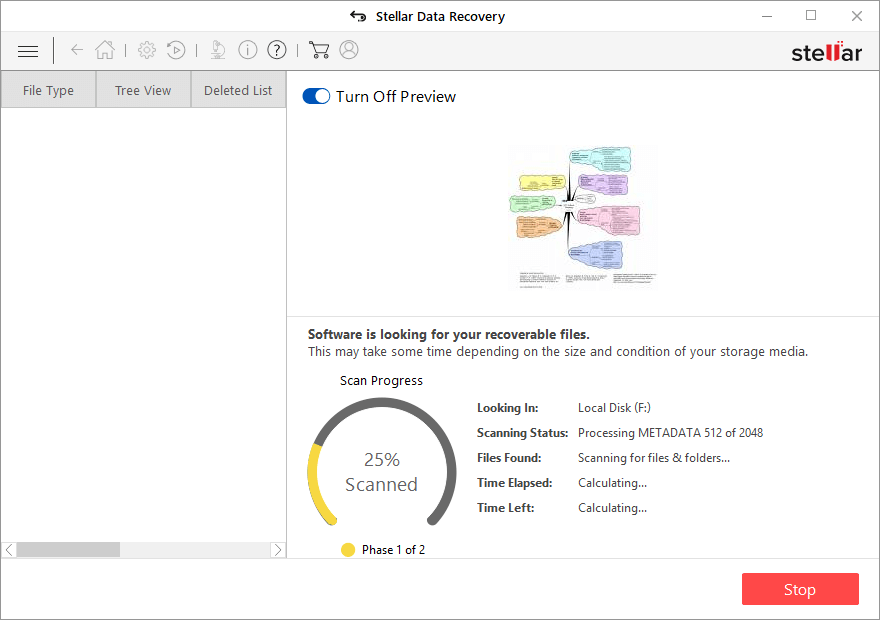Maximize the Stellar Data Recovery window
The width and height of the screenshot is (880, 620).
pos(811,16)
